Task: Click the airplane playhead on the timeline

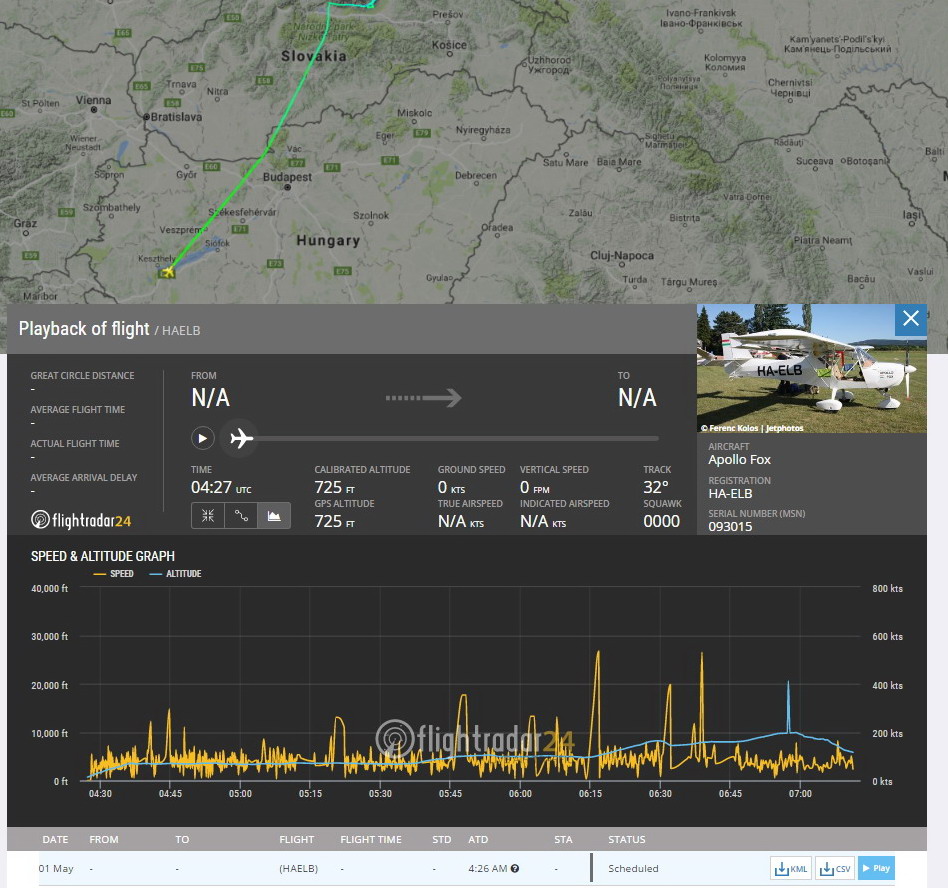Action: point(240,438)
